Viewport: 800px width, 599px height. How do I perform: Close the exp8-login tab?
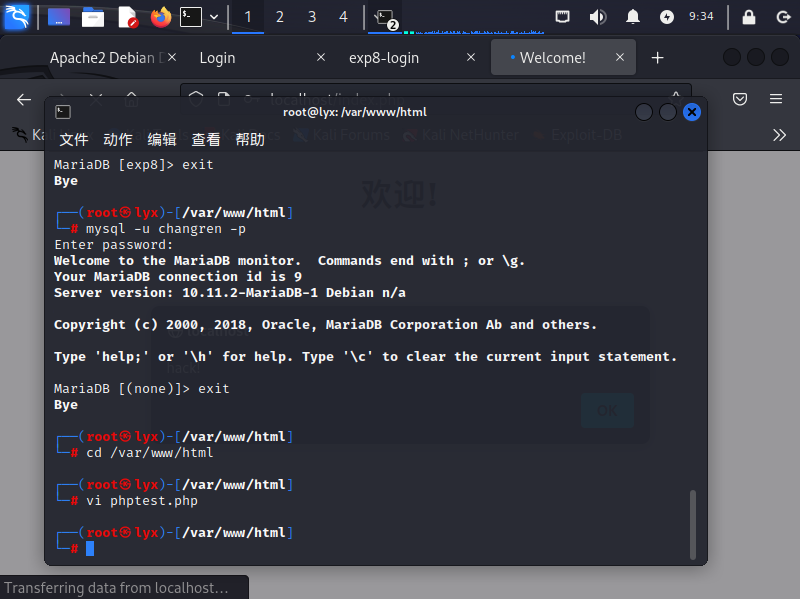pos(471,57)
